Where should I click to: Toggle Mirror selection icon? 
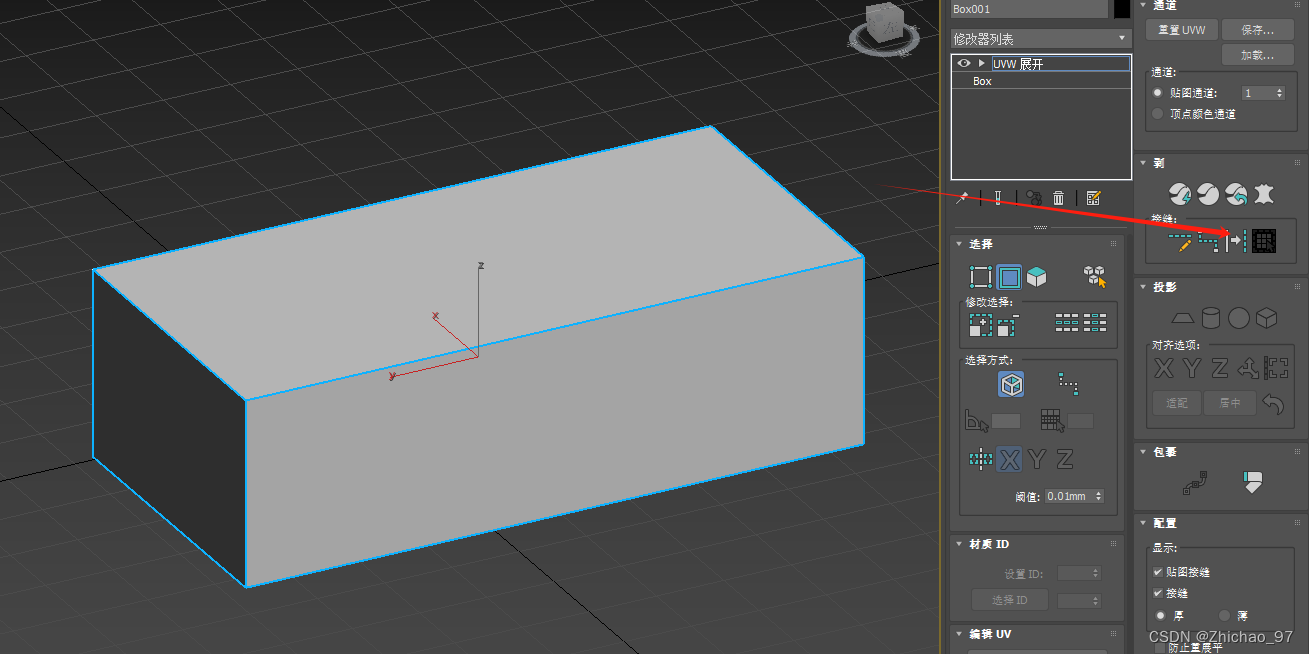tap(981, 459)
